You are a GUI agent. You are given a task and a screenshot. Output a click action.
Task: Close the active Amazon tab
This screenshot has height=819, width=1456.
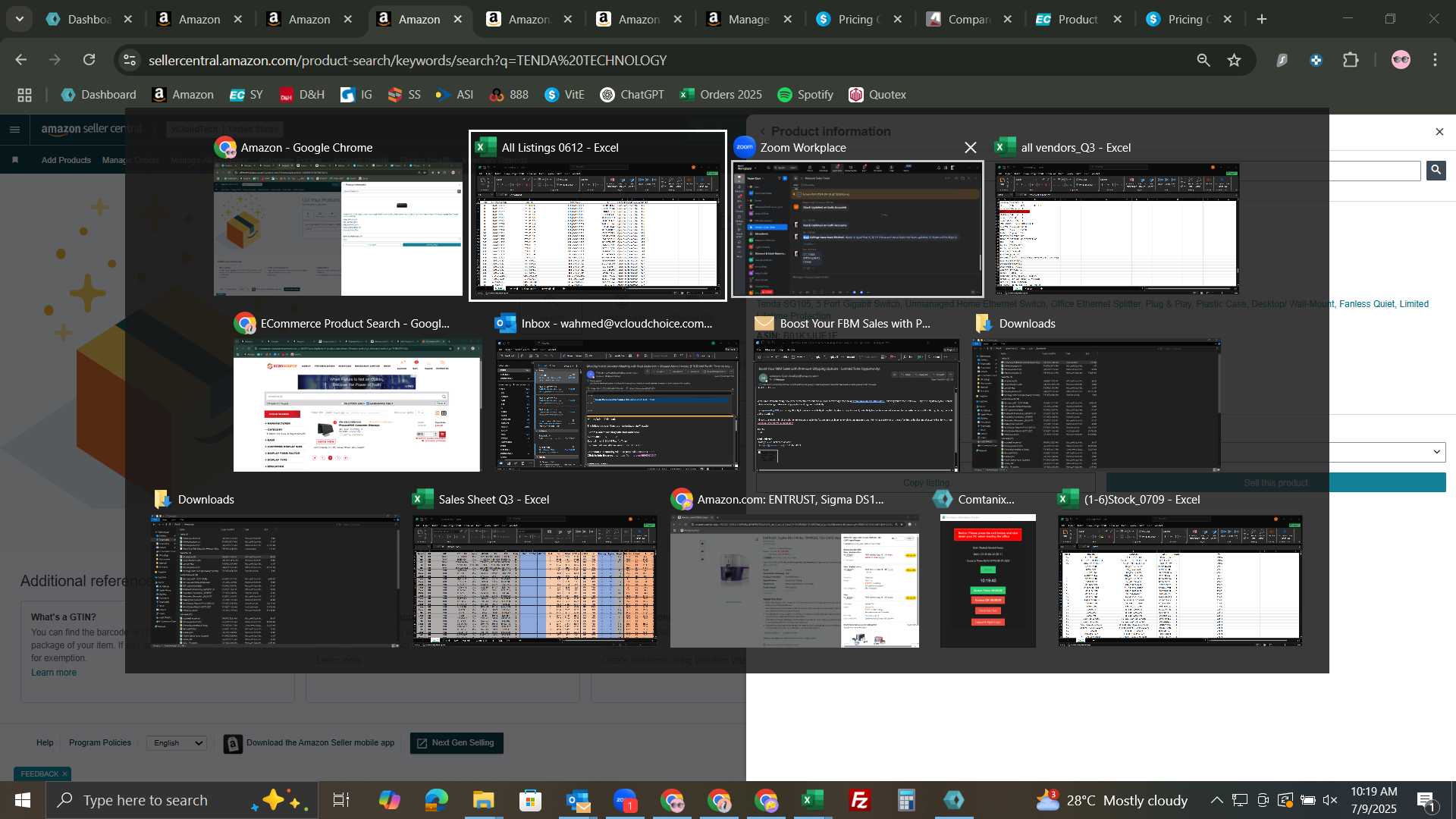[x=458, y=19]
